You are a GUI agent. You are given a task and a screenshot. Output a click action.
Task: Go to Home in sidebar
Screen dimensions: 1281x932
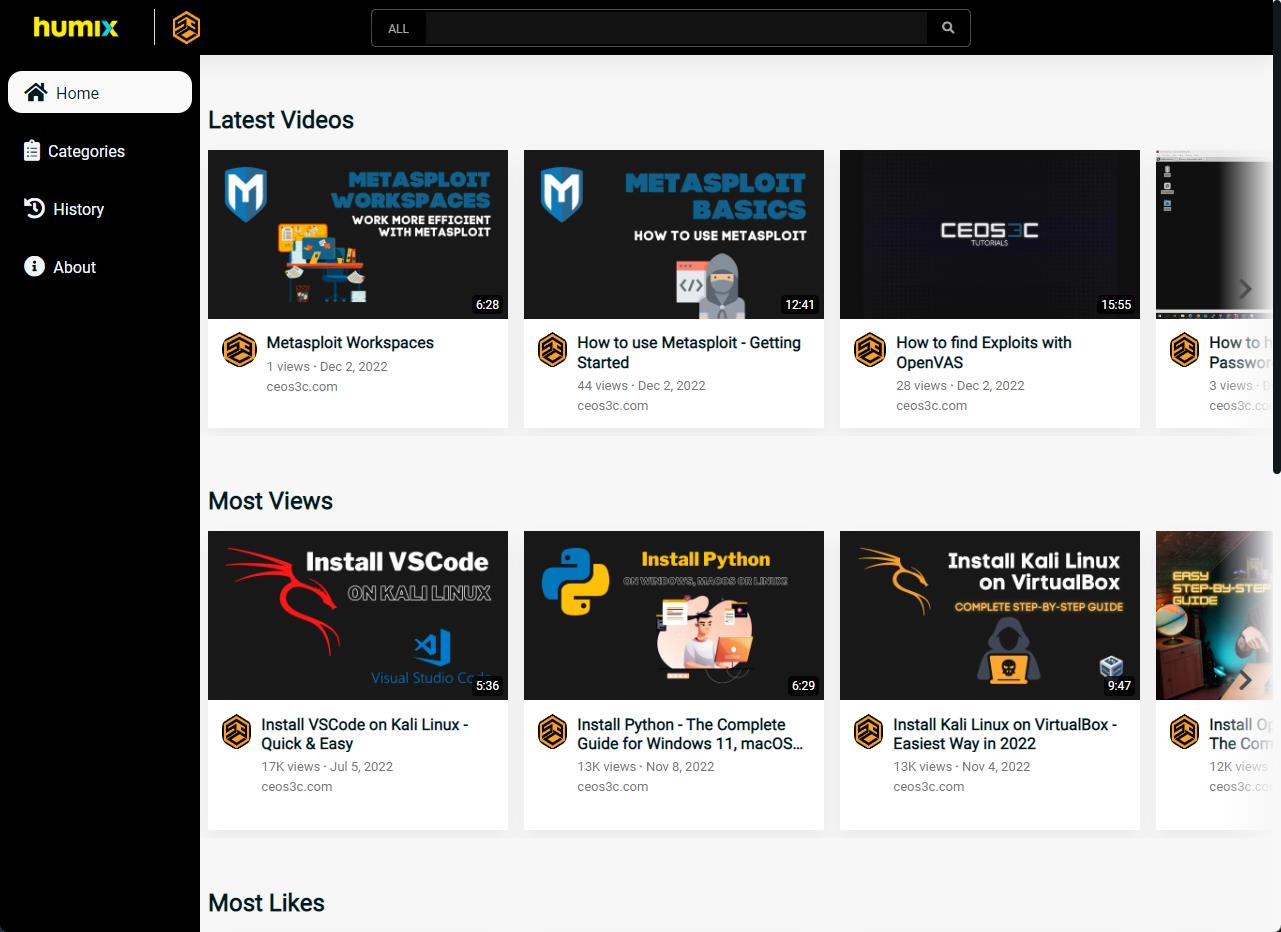(100, 92)
